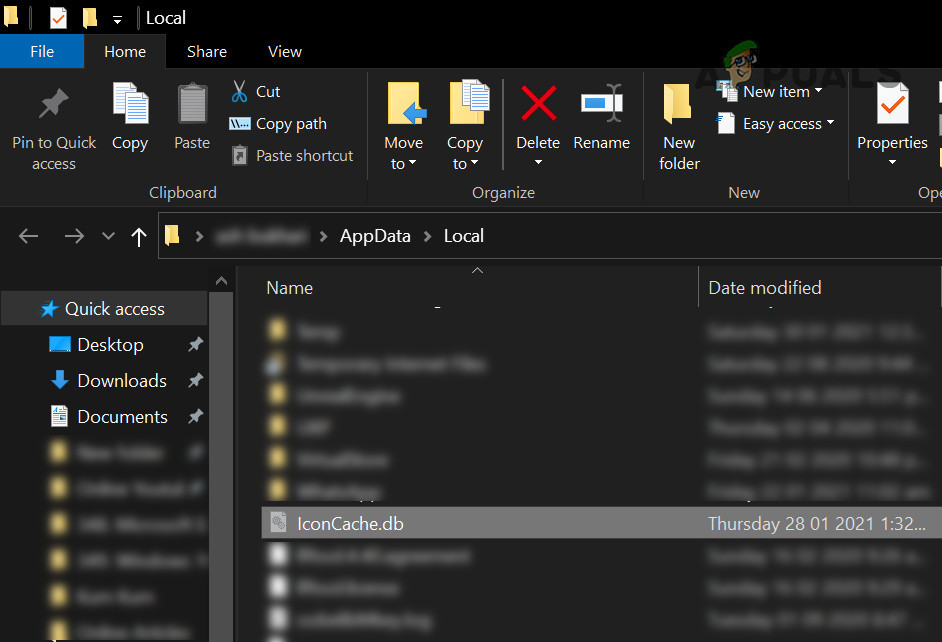Expand the Properties dropdown arrow

[892, 162]
